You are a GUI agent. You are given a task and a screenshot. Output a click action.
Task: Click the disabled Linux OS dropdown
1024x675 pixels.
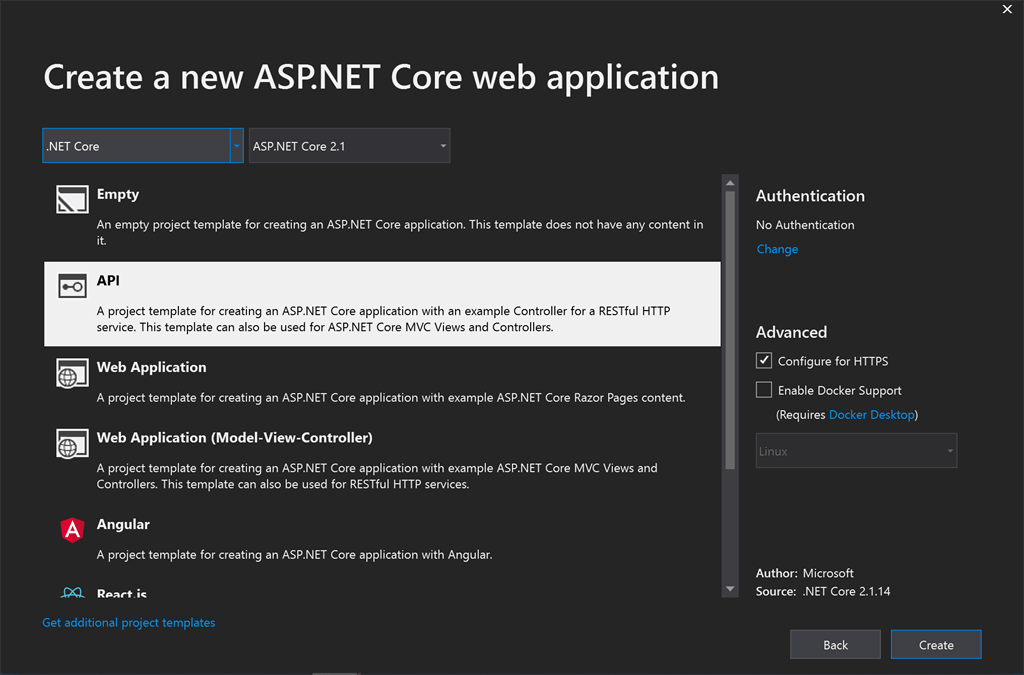pyautogui.click(x=856, y=451)
